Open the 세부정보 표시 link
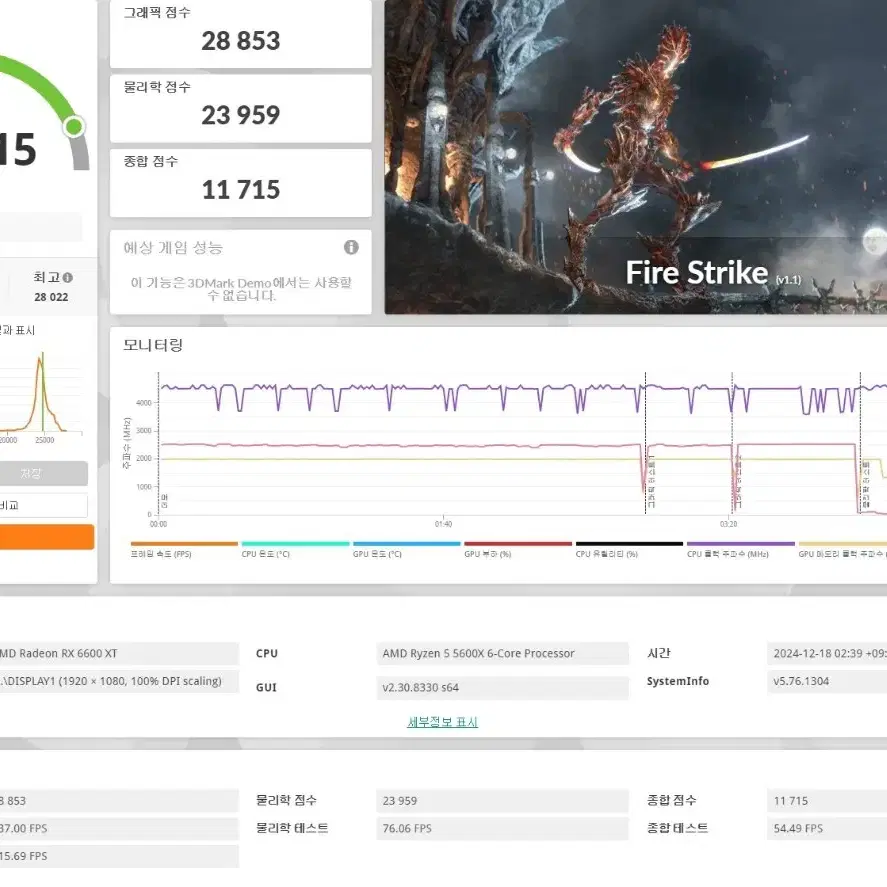Screen dimensions: 887x887 click(x=442, y=722)
